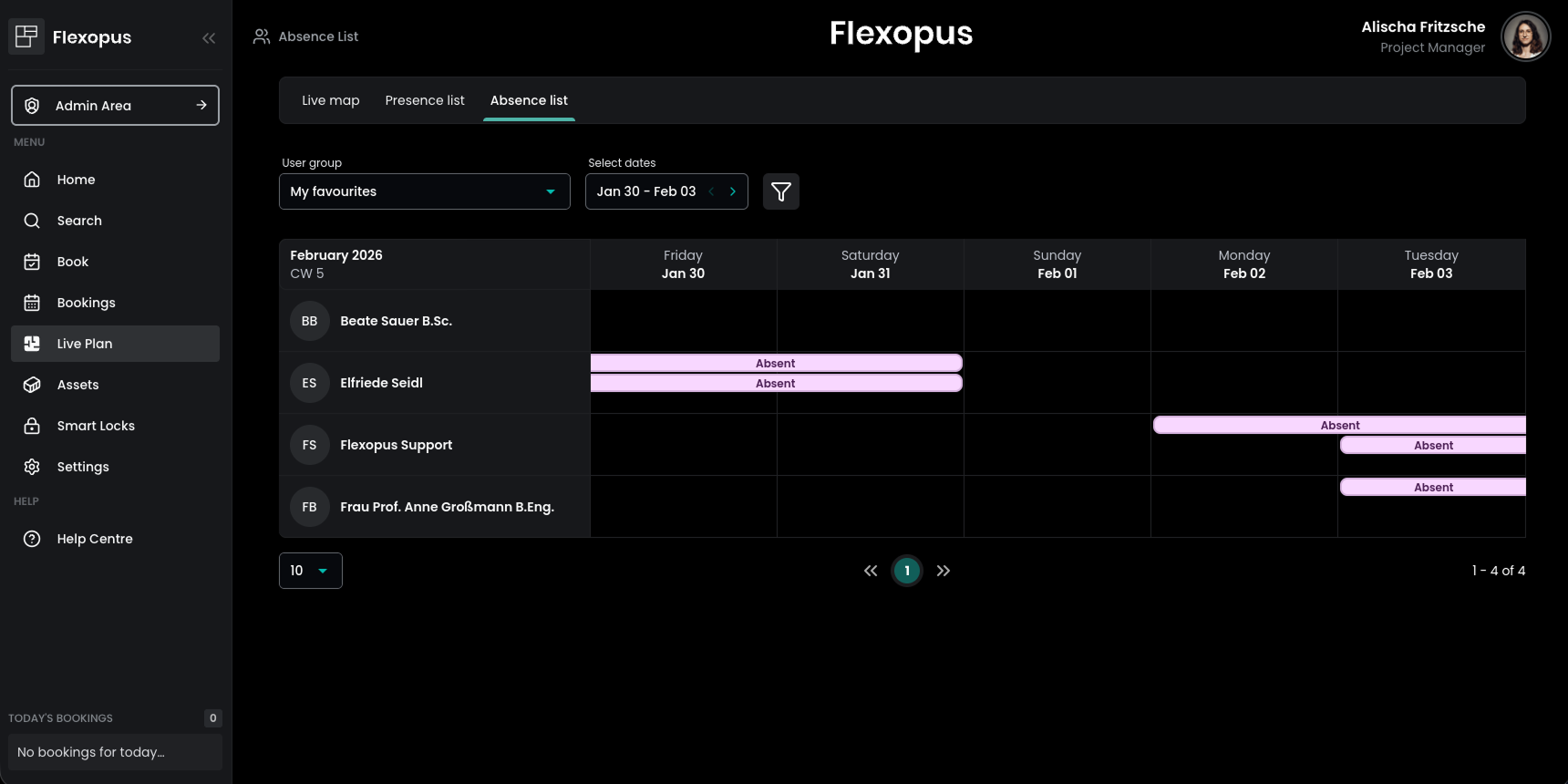1568x784 pixels.
Task: Jump to the last page
Action: point(944,571)
